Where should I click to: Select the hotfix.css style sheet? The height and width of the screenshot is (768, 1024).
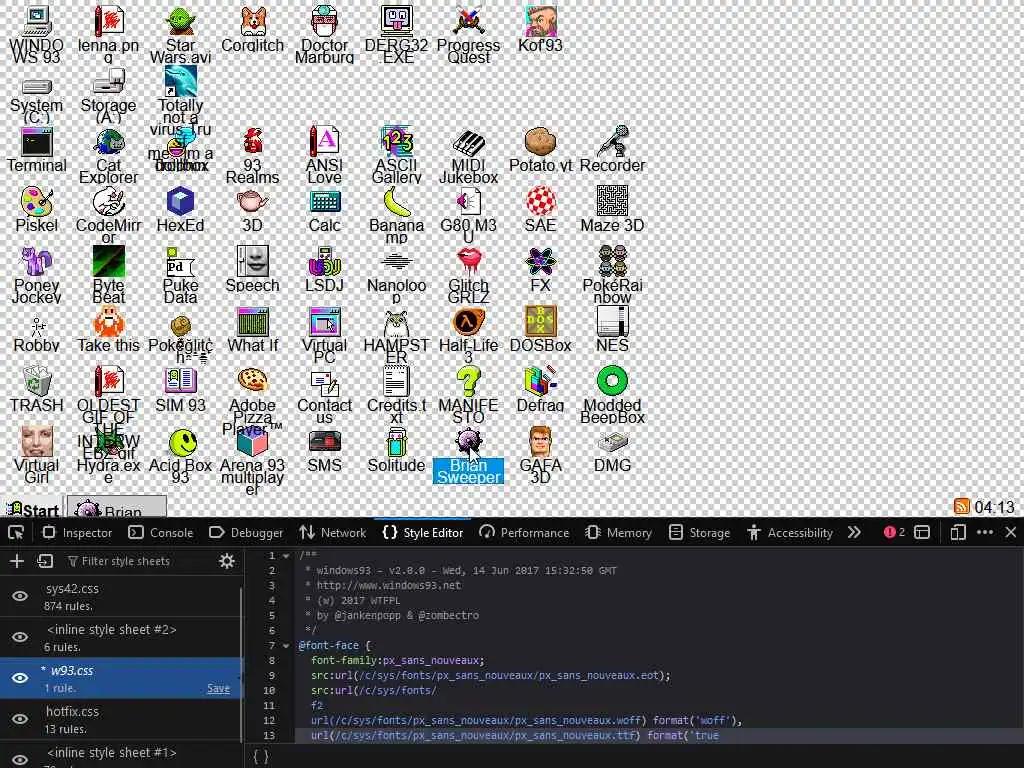(121, 719)
